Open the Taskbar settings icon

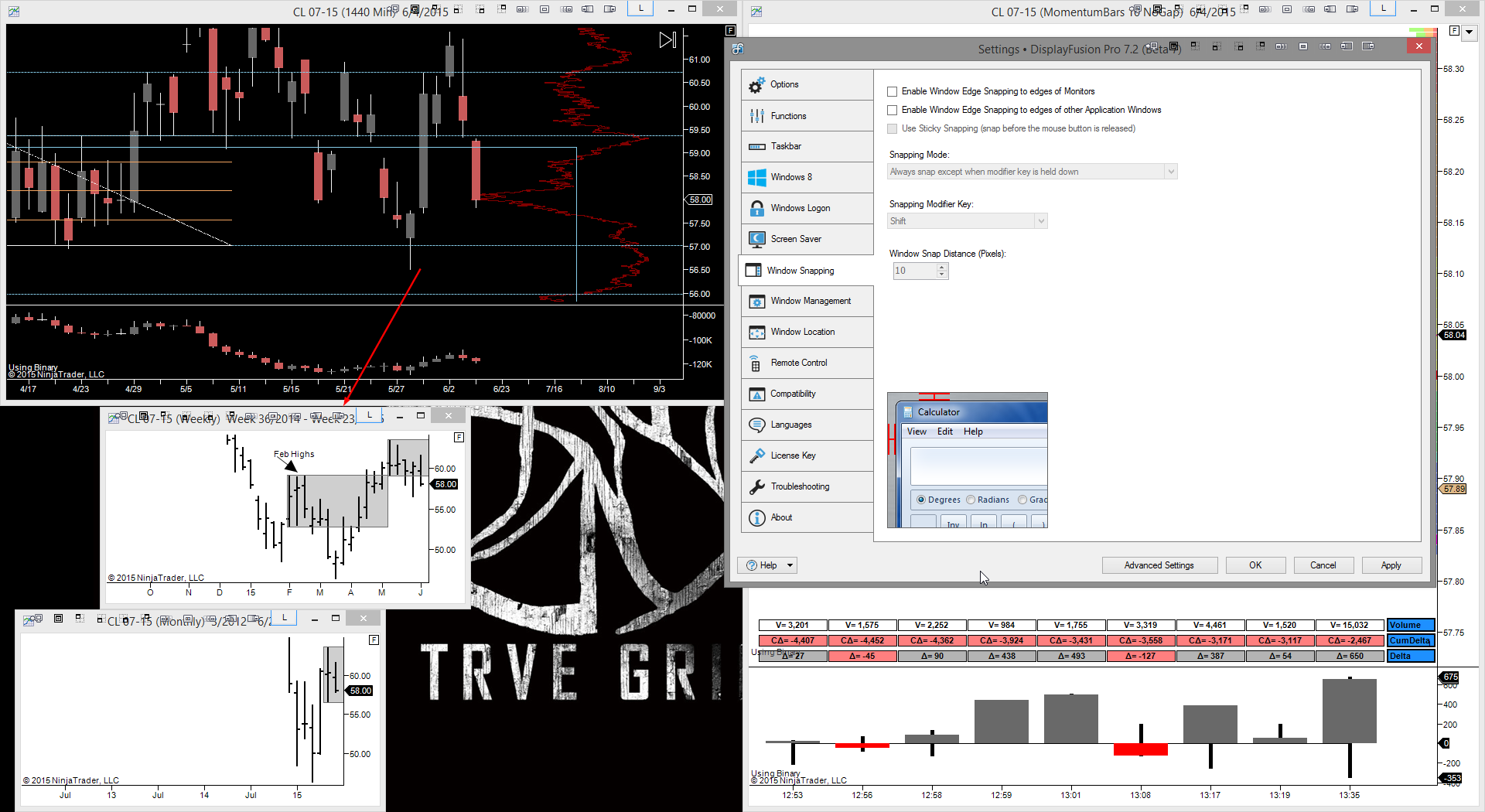pos(756,147)
